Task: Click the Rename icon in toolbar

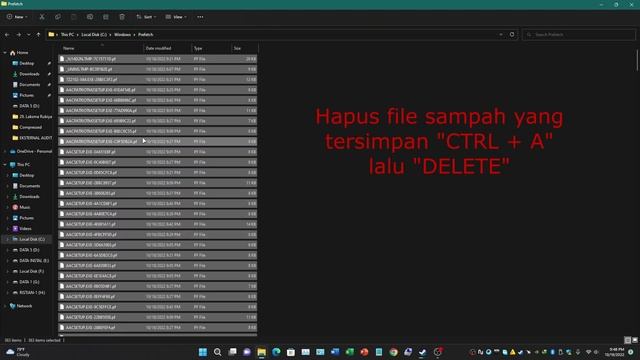Action: click(x=90, y=17)
